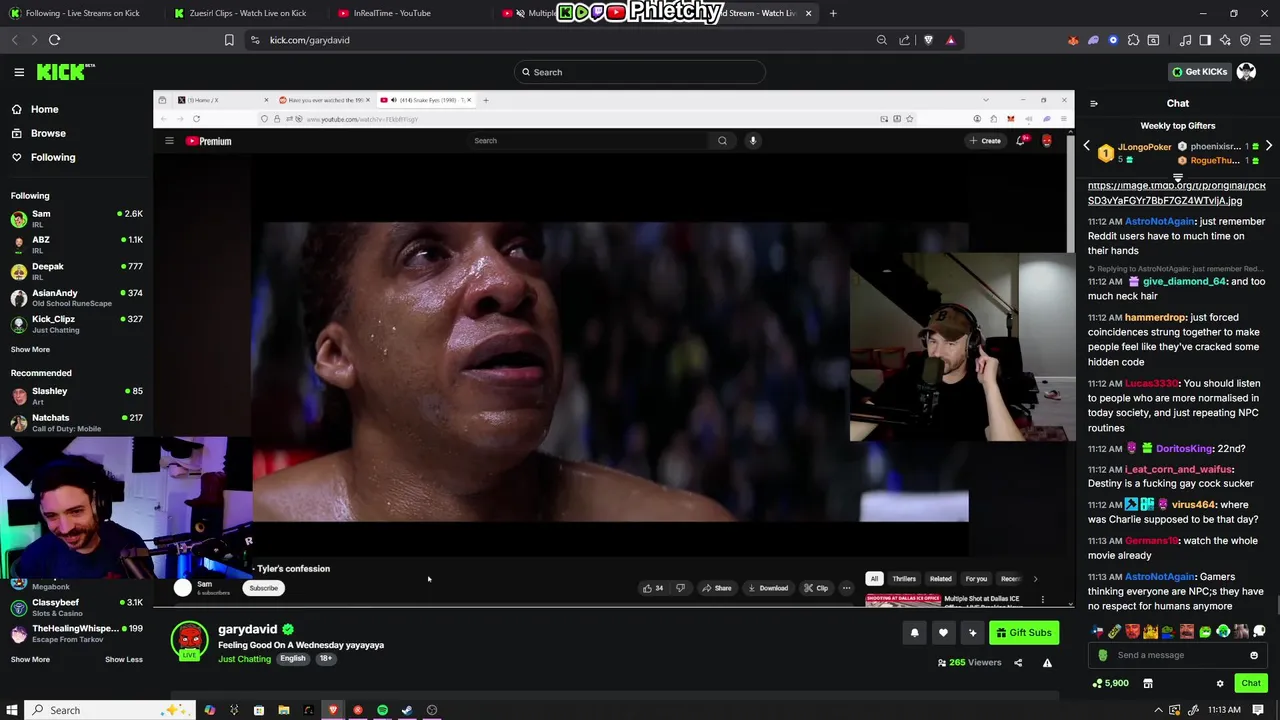The height and width of the screenshot is (720, 1280).
Task: Open garydavid channel avatar
Action: [x=189, y=641]
